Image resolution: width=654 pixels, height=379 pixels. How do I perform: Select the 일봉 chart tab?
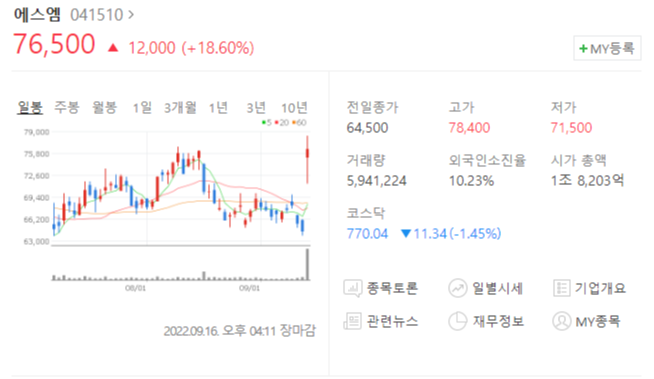(30, 108)
